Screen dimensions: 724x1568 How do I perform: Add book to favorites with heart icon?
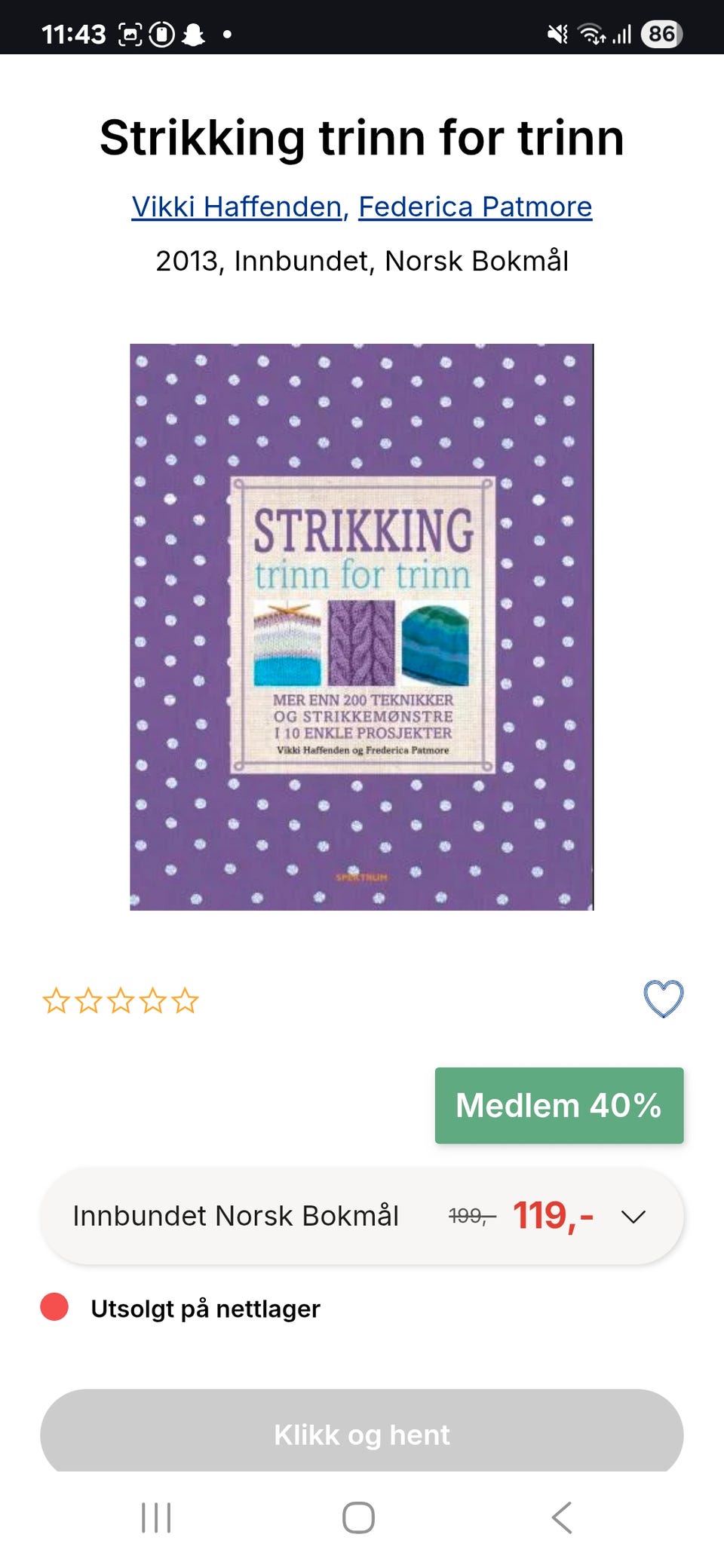[x=664, y=999]
